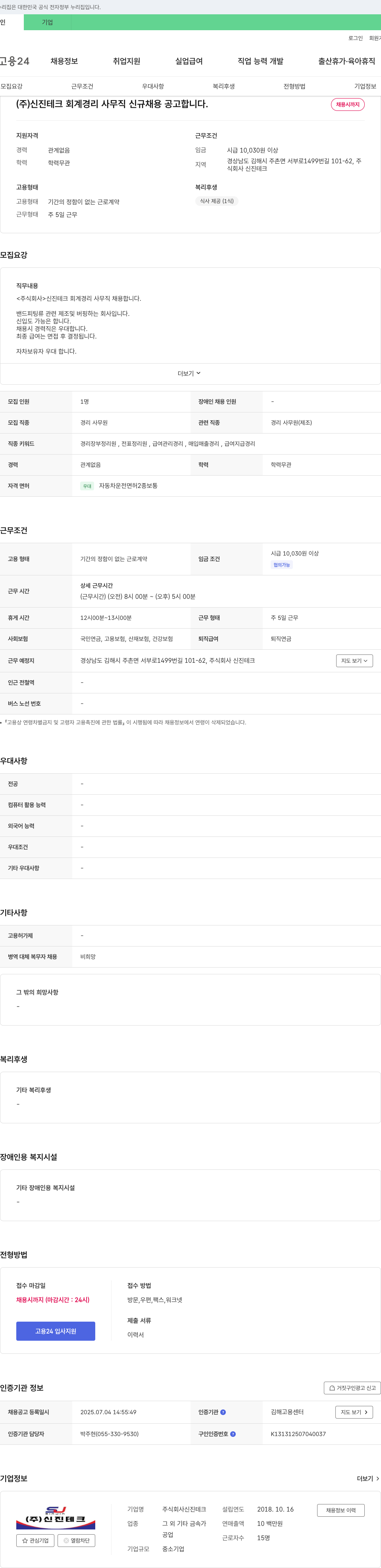Expand job description with 더보기 chevron
Image resolution: width=381 pixels, height=1568 pixels.
click(189, 373)
